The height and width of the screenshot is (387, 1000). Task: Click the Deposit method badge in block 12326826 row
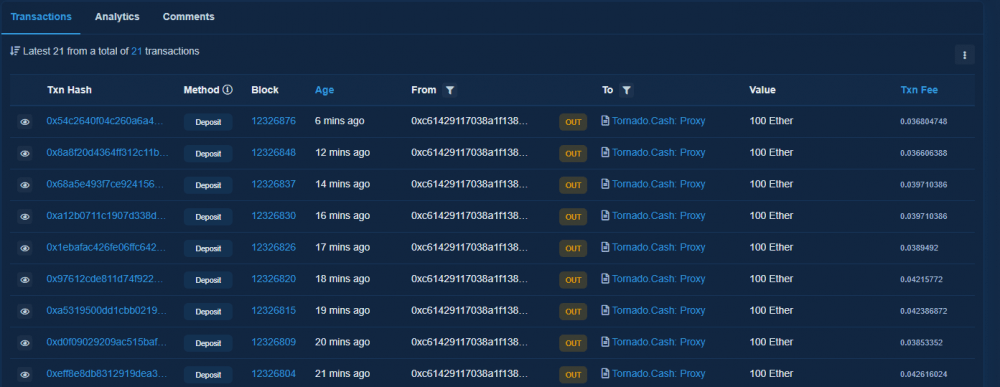tap(208, 248)
